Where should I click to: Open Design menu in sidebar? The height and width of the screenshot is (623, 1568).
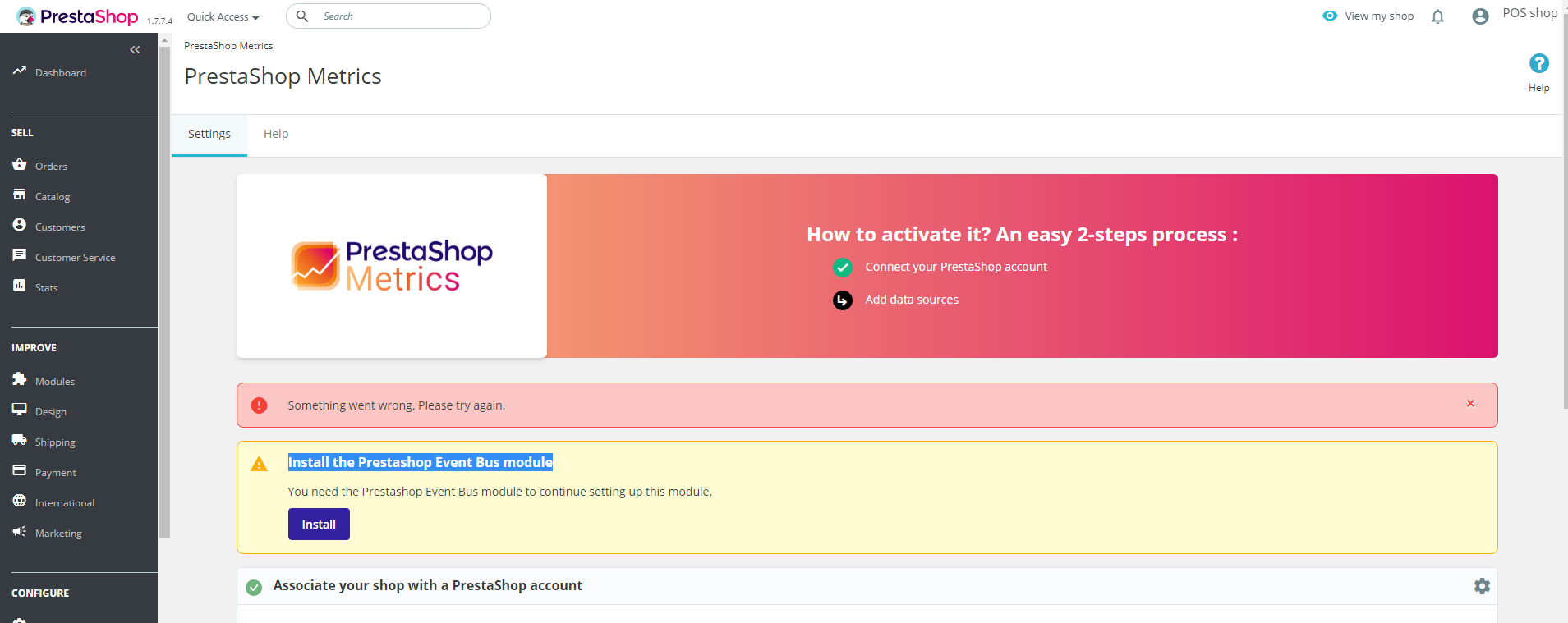point(51,412)
